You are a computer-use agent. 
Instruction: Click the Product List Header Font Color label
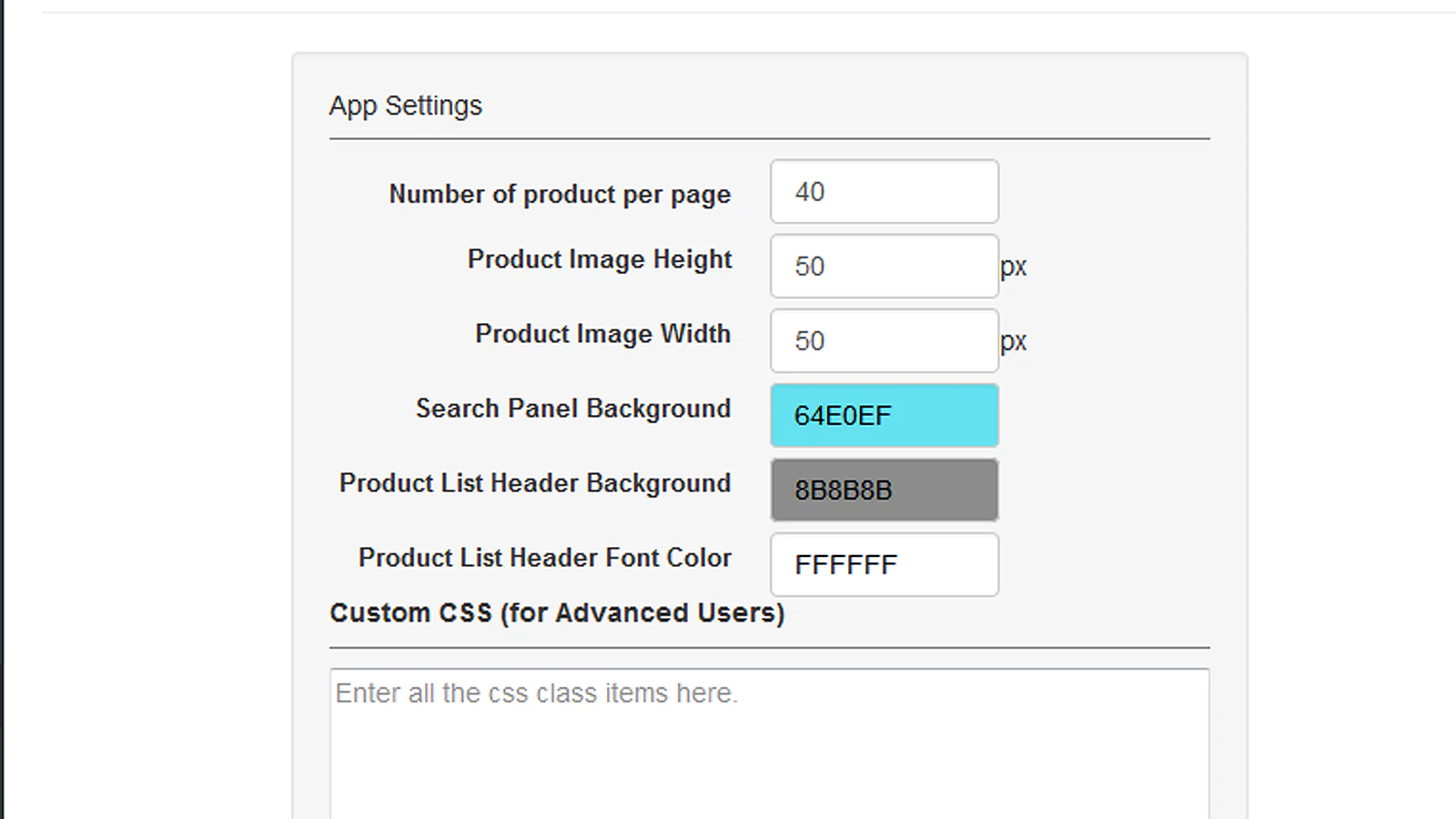(544, 558)
